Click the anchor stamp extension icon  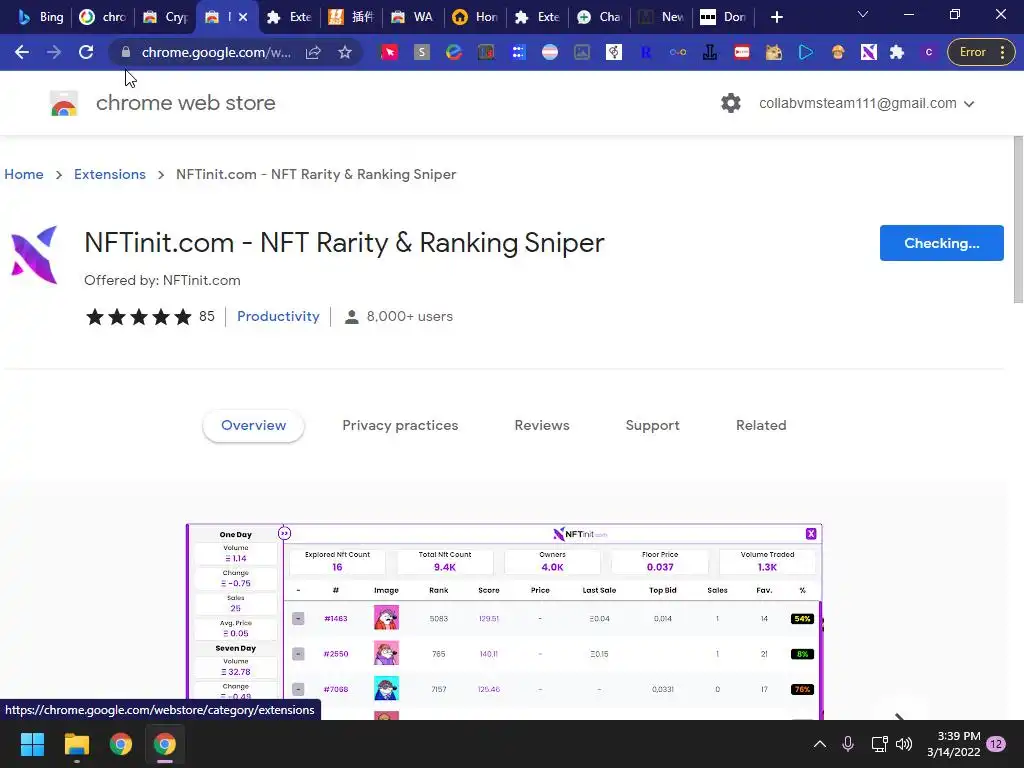click(x=710, y=52)
